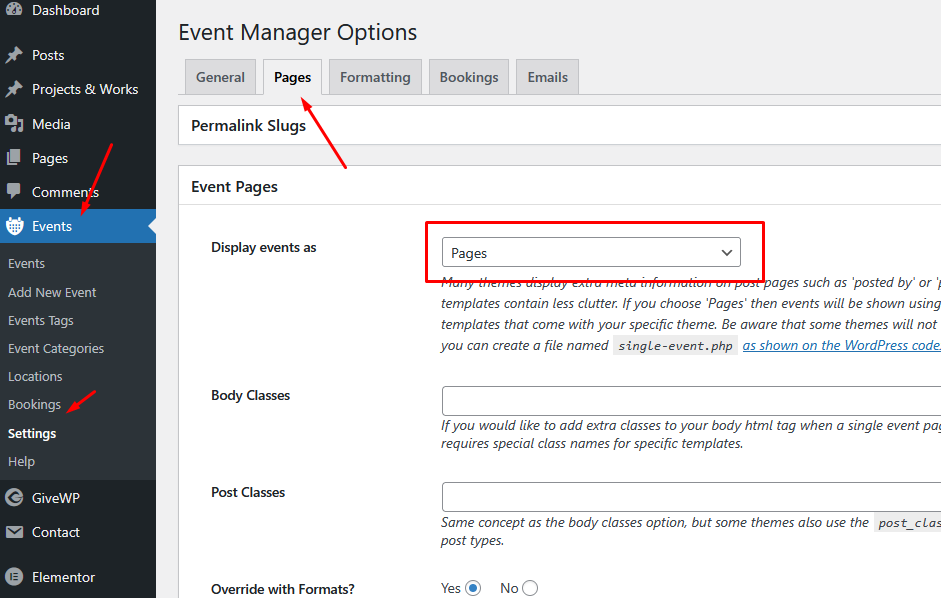Select No for Override with Formats
941x598 pixels.
coord(530,588)
